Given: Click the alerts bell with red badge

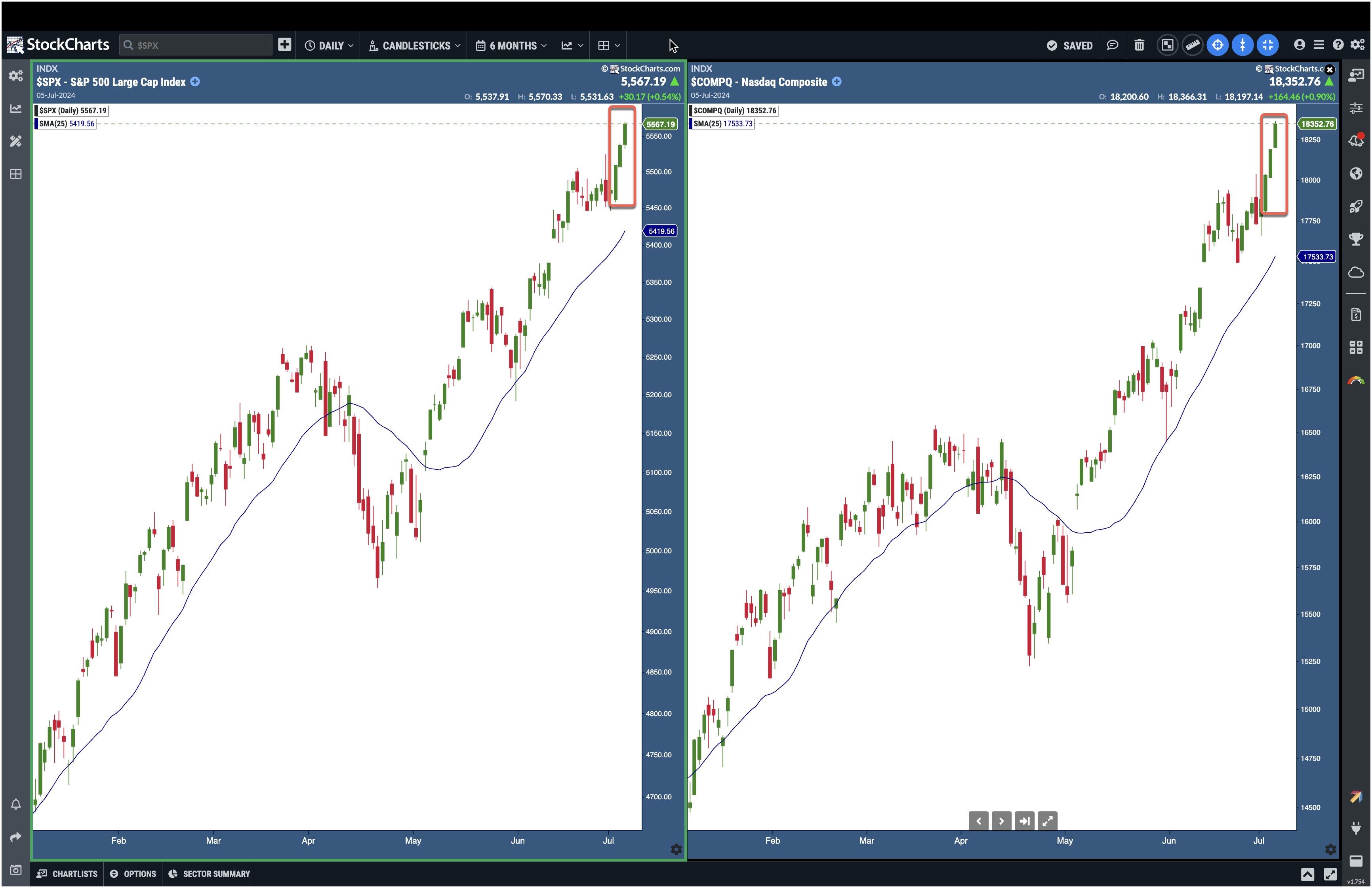Looking at the screenshot, I should pyautogui.click(x=1356, y=140).
